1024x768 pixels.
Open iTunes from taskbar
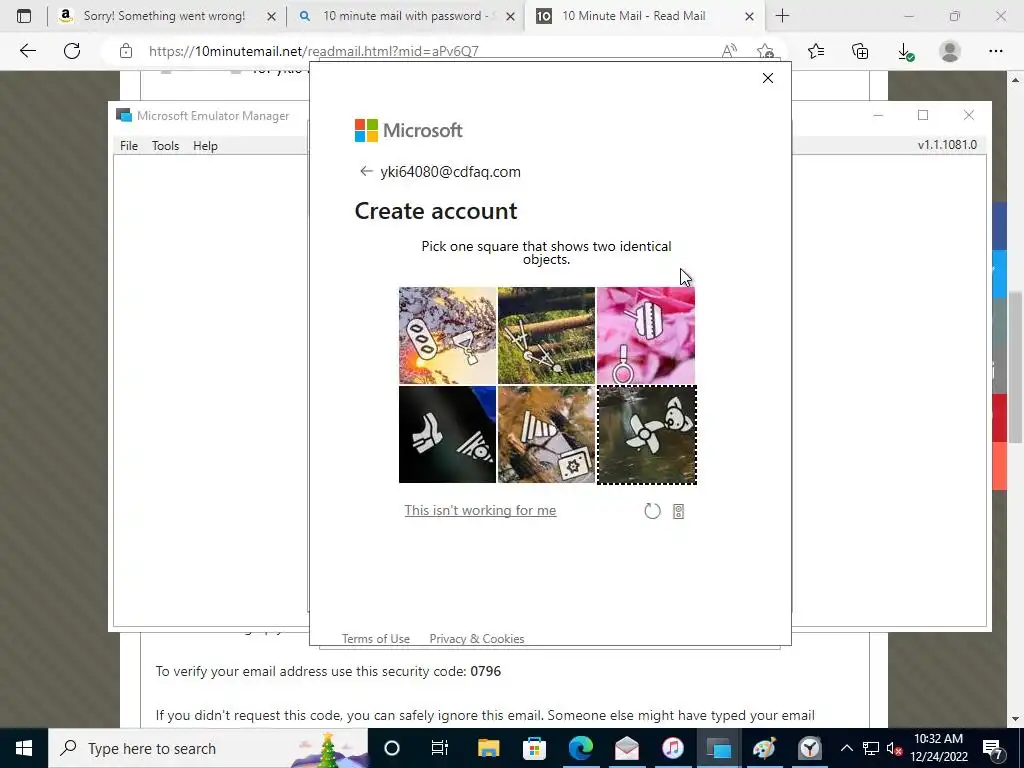672,748
